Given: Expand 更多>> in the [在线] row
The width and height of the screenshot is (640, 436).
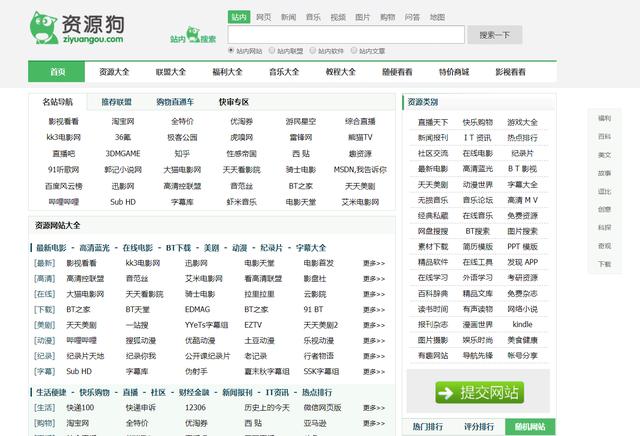Looking at the screenshot, I should [374, 294].
